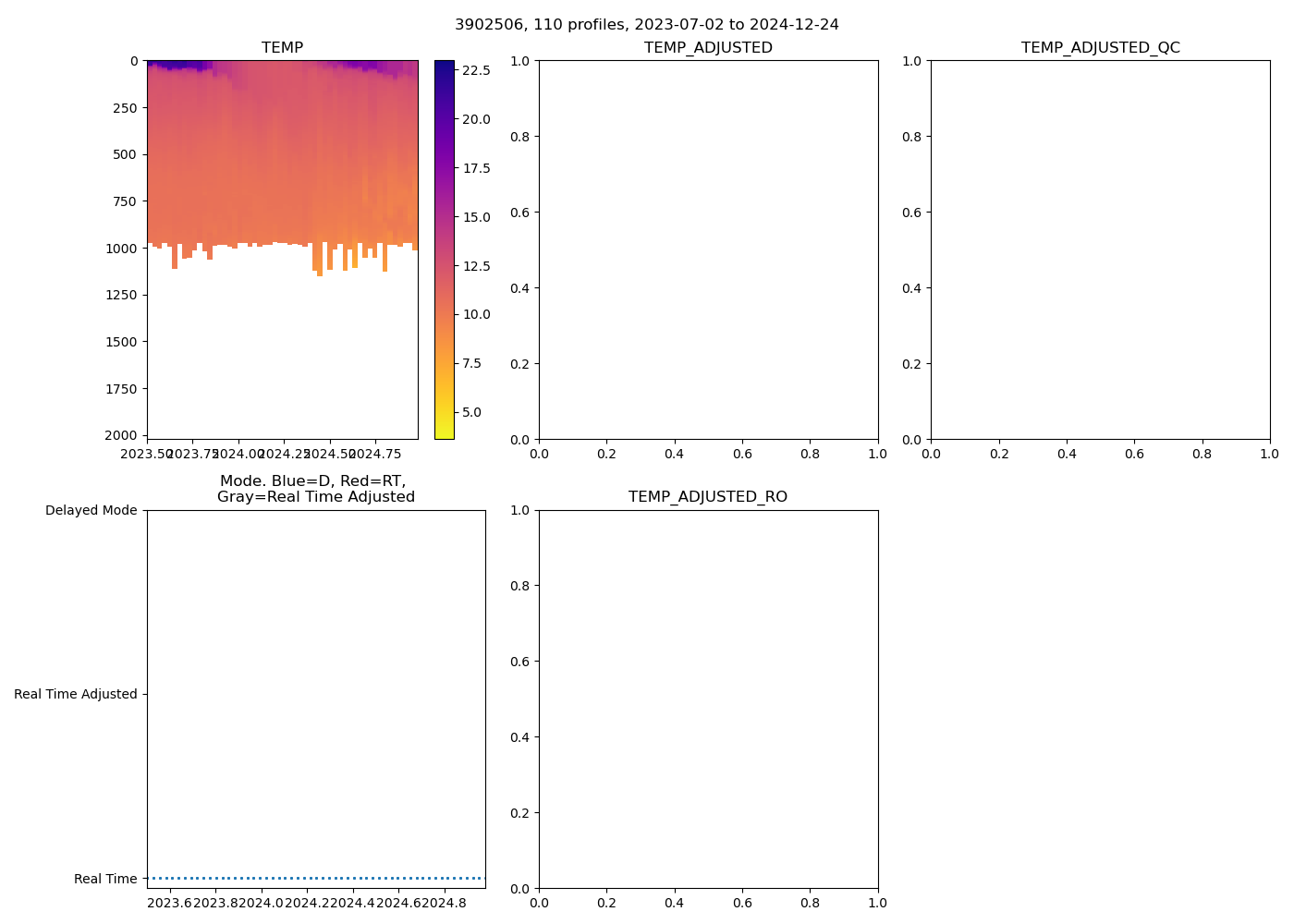Click the temperature colorbar
The width and height of the screenshot is (1294, 924).
(x=444, y=249)
